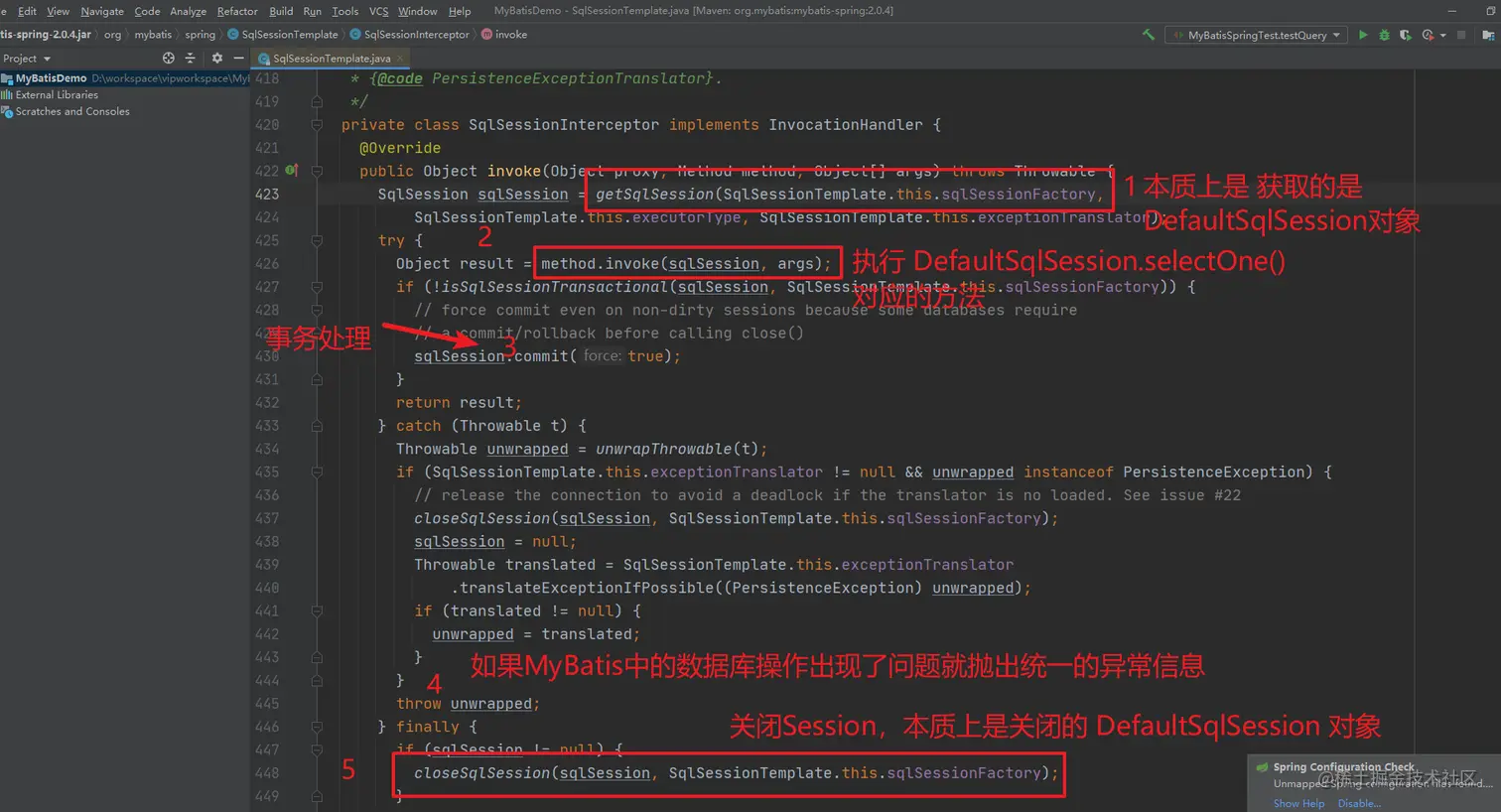Image resolution: width=1501 pixels, height=812 pixels.
Task: Open the Help menu
Action: 460,11
